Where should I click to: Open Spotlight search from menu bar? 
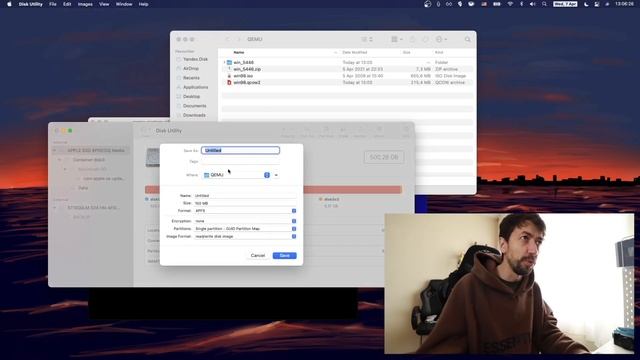[544, 4]
